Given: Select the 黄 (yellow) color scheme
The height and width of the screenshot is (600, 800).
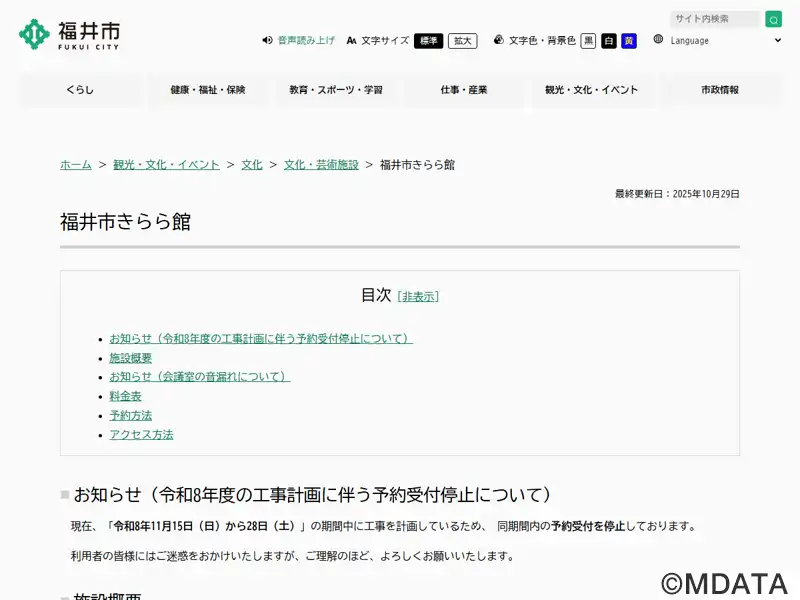Looking at the screenshot, I should (x=628, y=41).
